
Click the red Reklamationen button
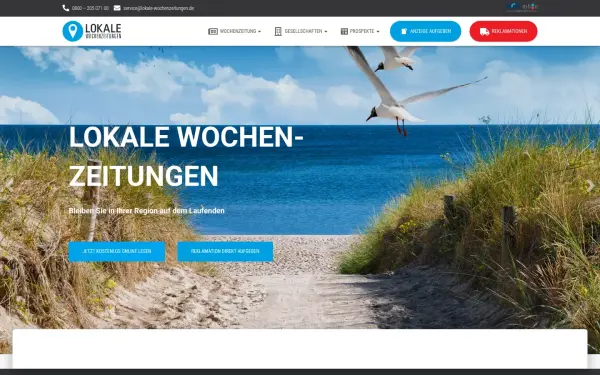coord(504,31)
